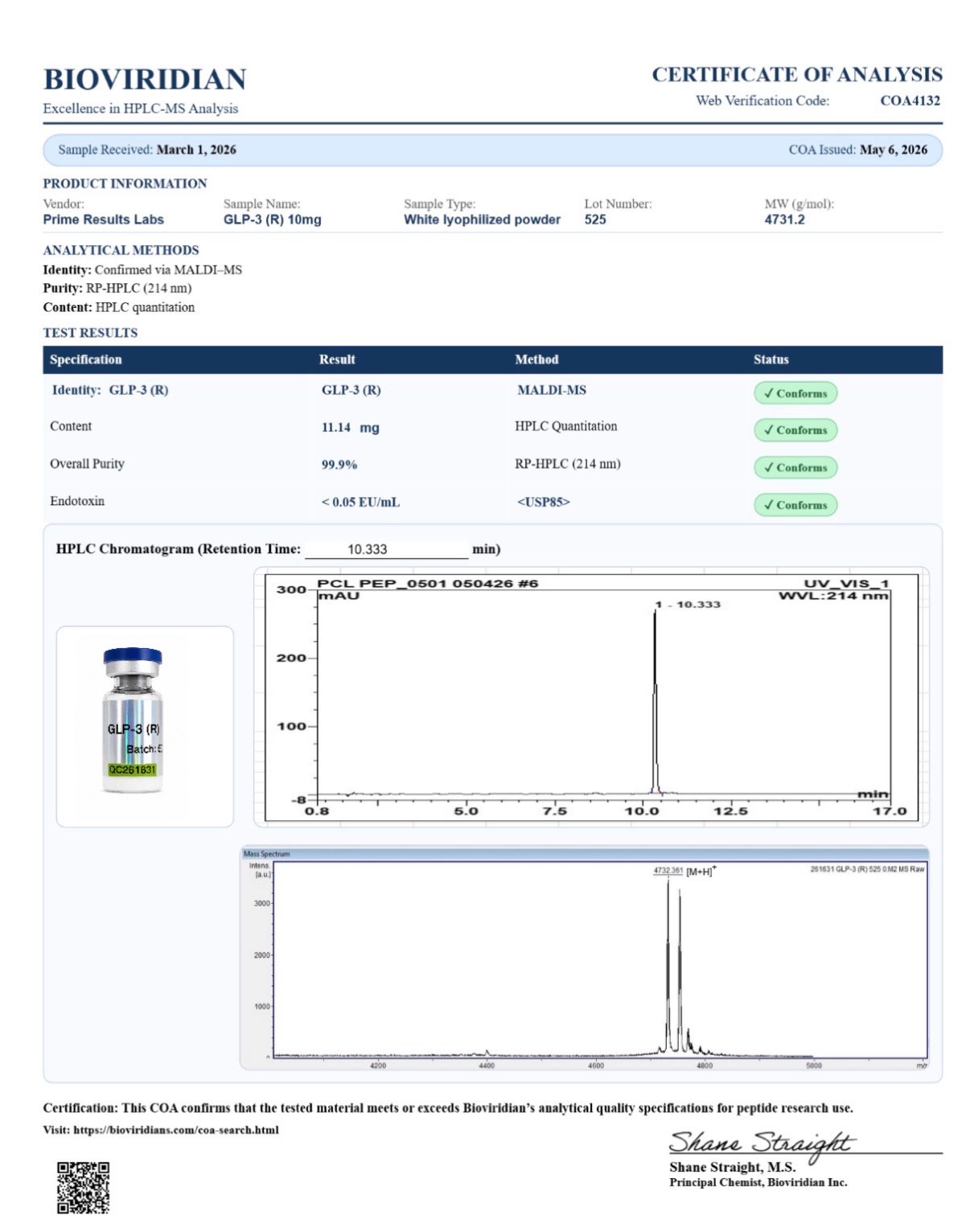This screenshot has height=1232, width=970.
Task: Click the Result column header
Action: click(x=337, y=359)
